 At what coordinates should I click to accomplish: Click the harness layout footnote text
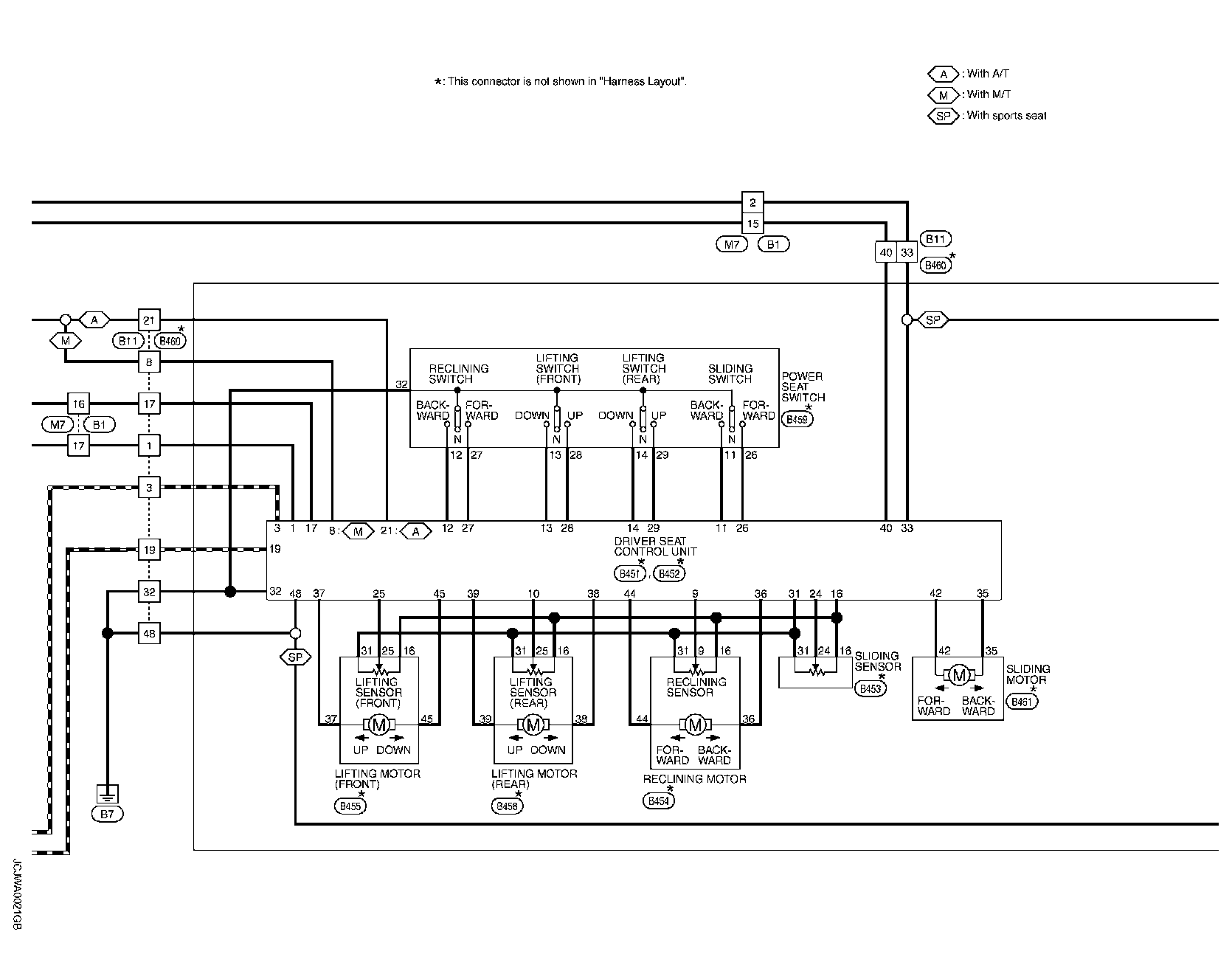(x=561, y=81)
